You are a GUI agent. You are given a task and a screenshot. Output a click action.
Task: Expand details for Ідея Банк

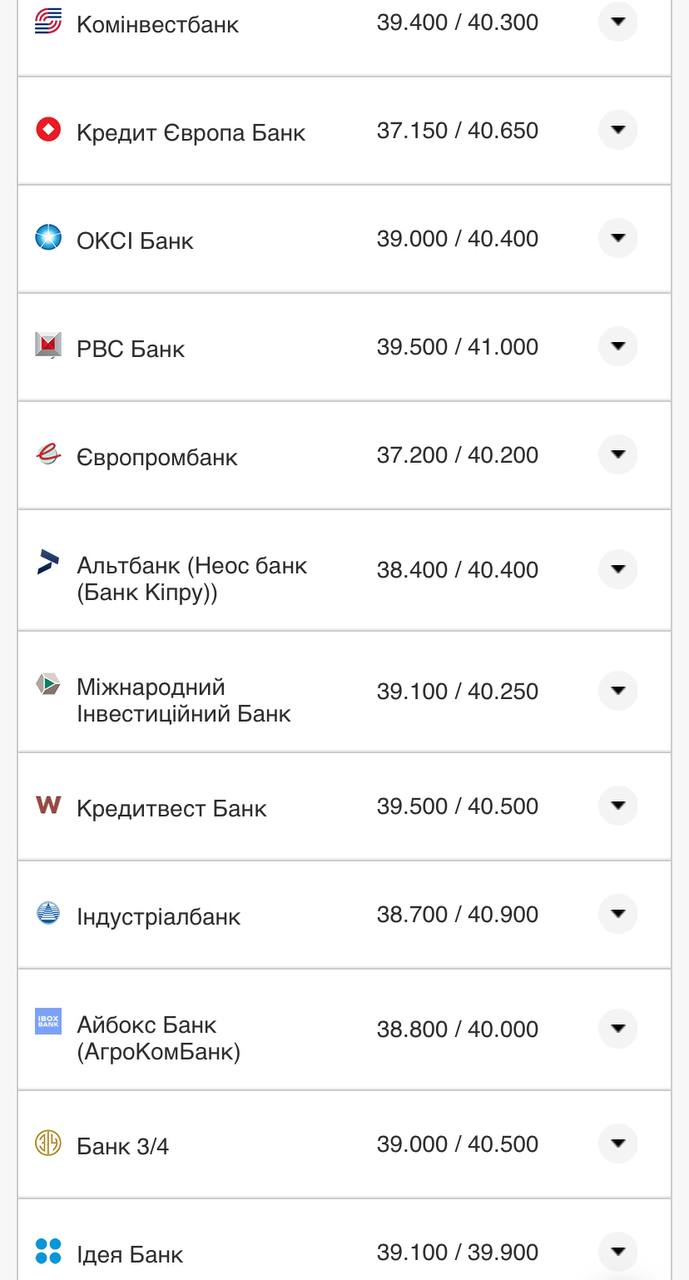pyautogui.click(x=618, y=1252)
